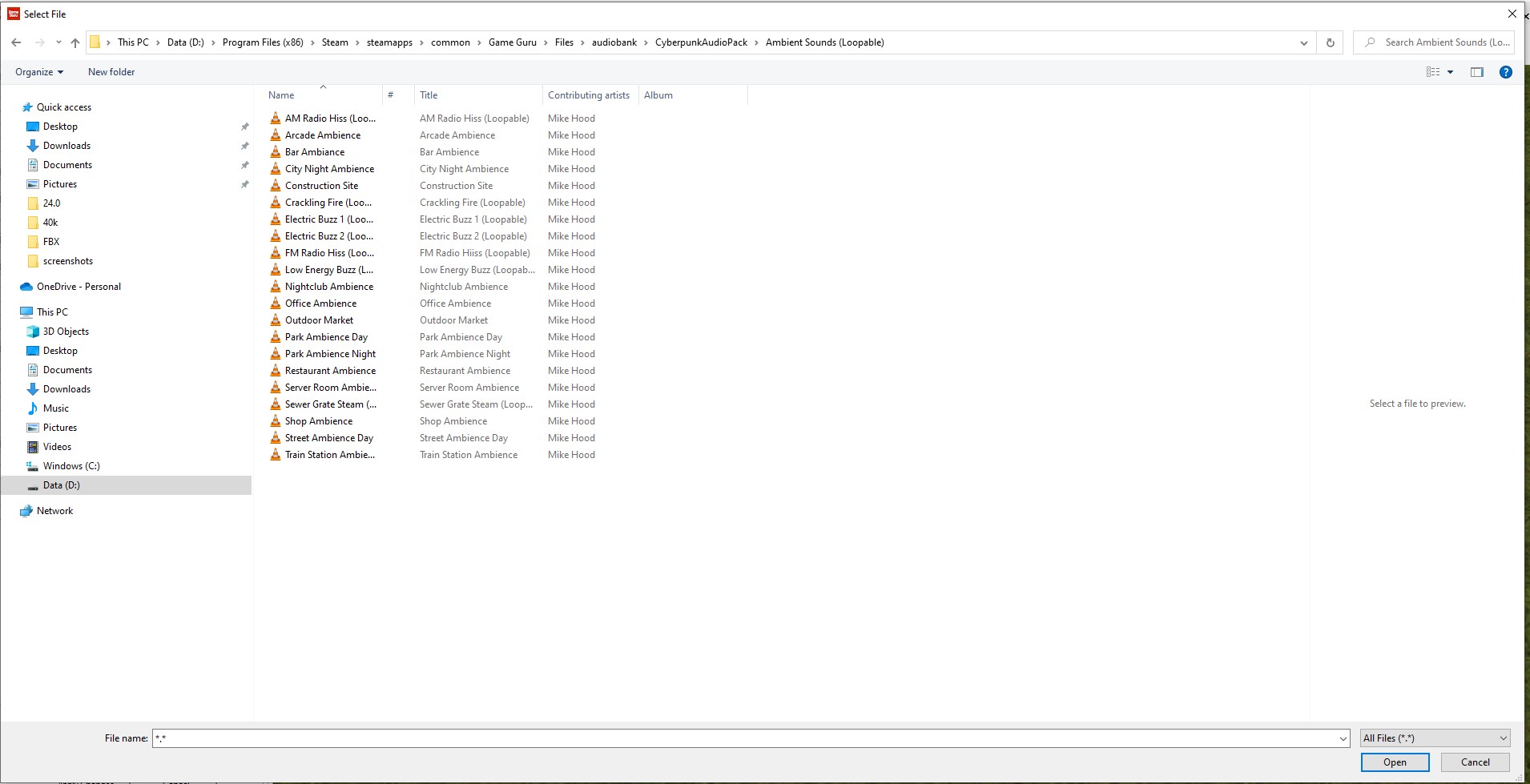The height and width of the screenshot is (784, 1530).
Task: Sort by the Title column header
Action: coord(429,95)
